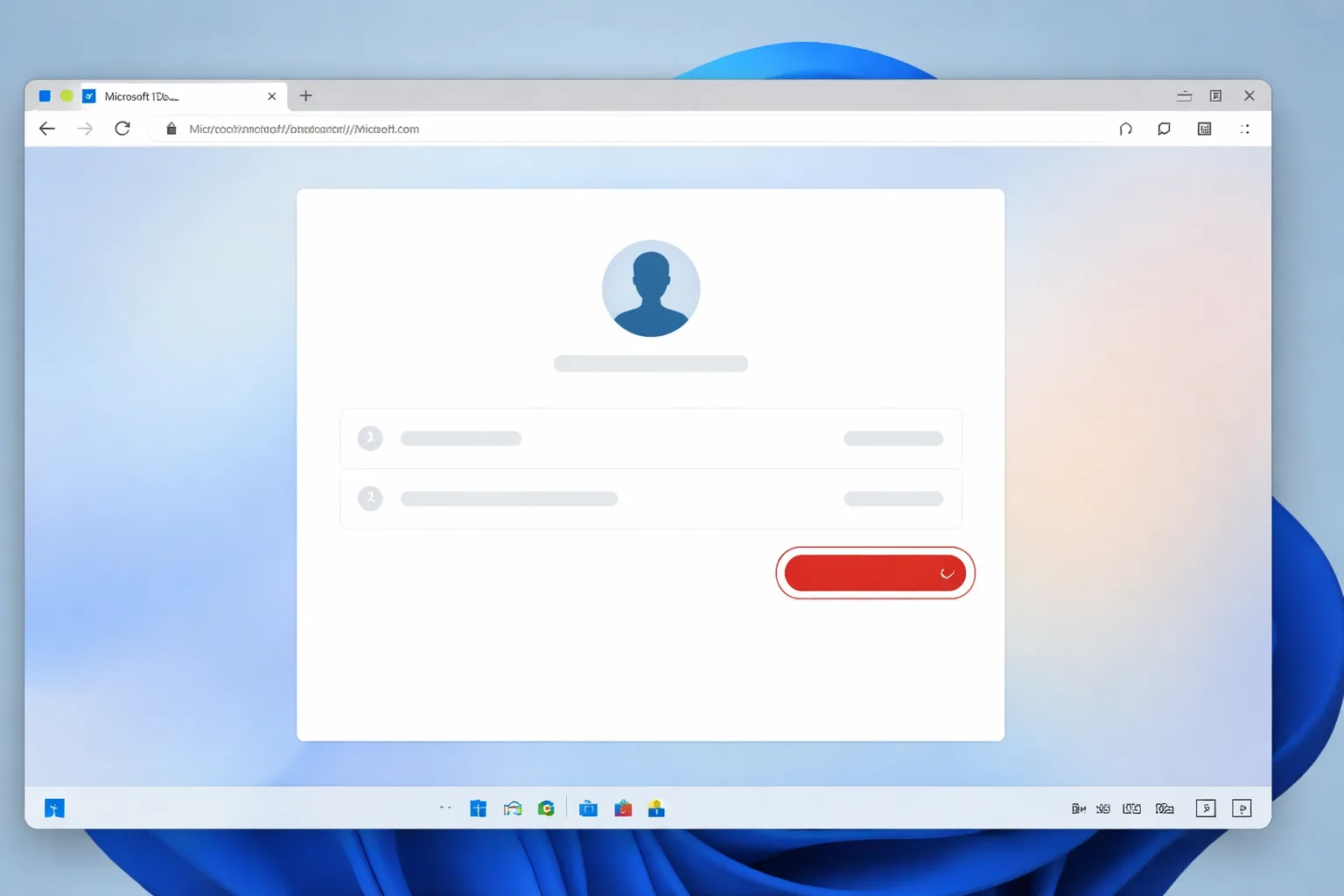Image resolution: width=1344 pixels, height=896 pixels.
Task: Click the forward navigation arrow
Action: click(x=85, y=129)
